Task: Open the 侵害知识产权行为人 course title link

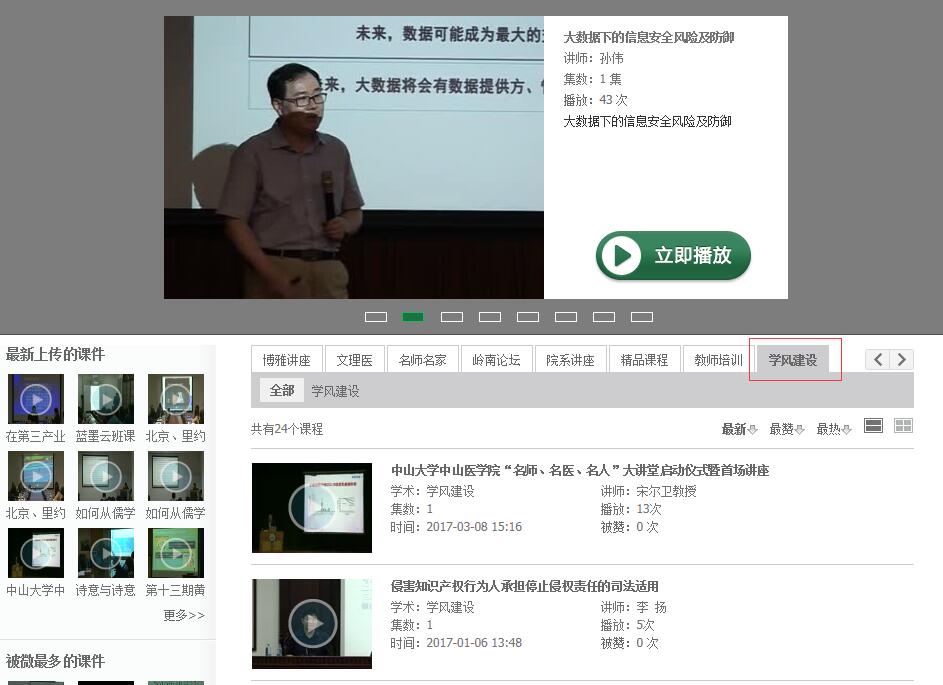Action: [524, 586]
